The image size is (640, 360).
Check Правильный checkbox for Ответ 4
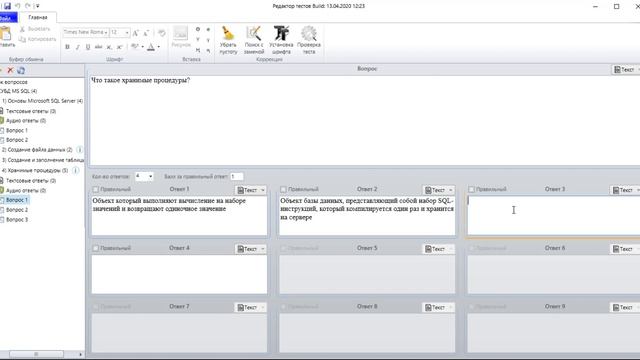tap(96, 248)
